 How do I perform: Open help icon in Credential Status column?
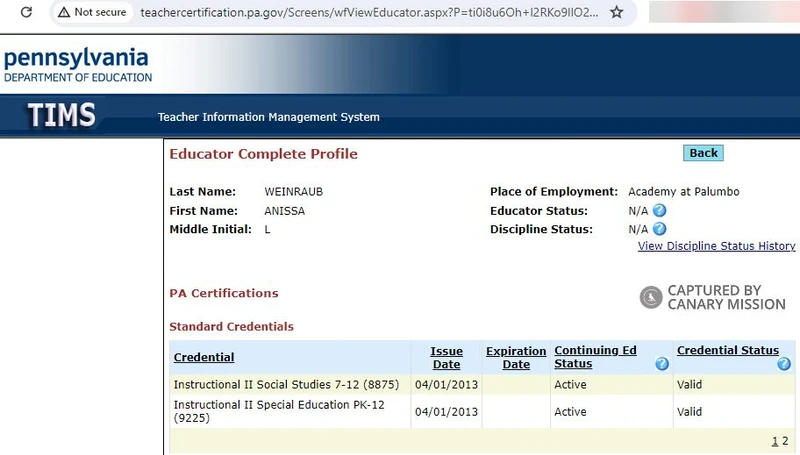pos(784,364)
